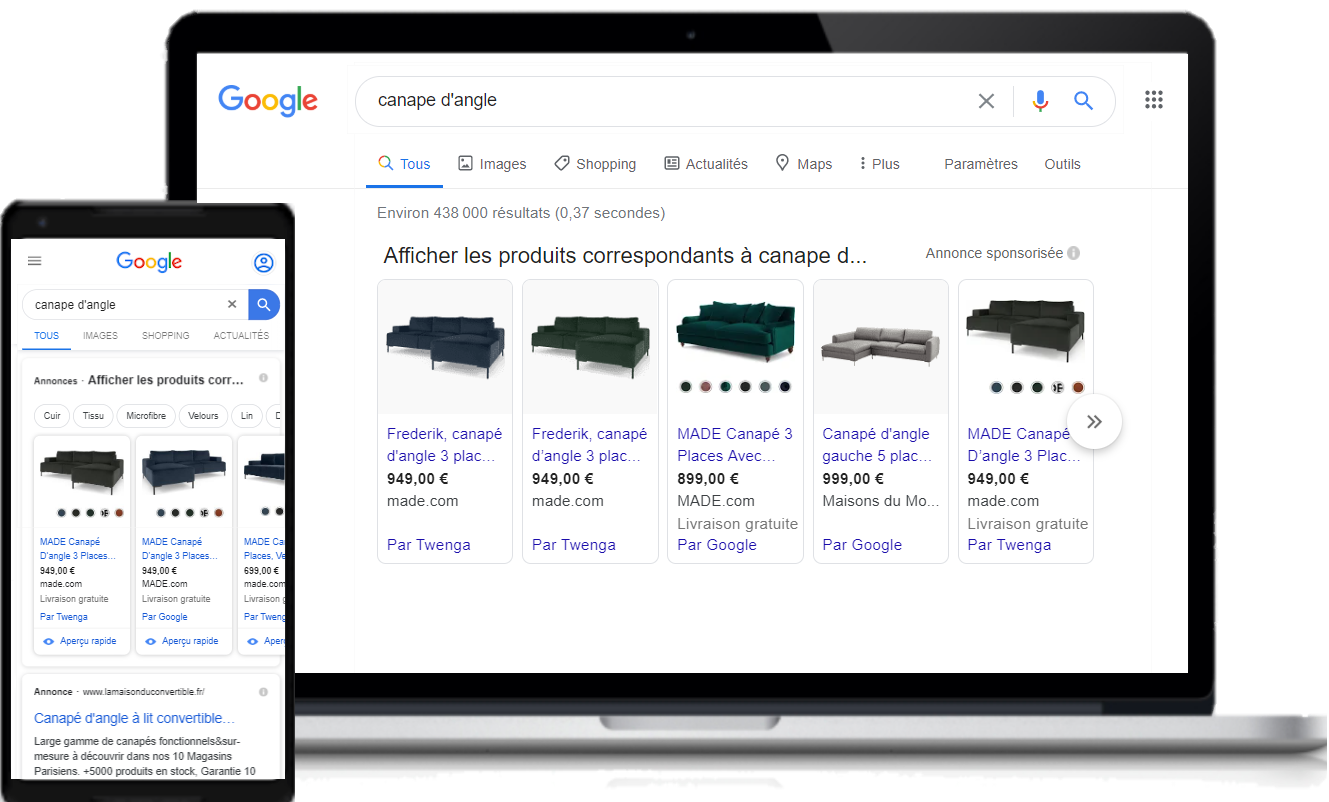Click the info icon beside Annonce sponsorisée
Screen dimensions: 1329x802
(x=1073, y=254)
